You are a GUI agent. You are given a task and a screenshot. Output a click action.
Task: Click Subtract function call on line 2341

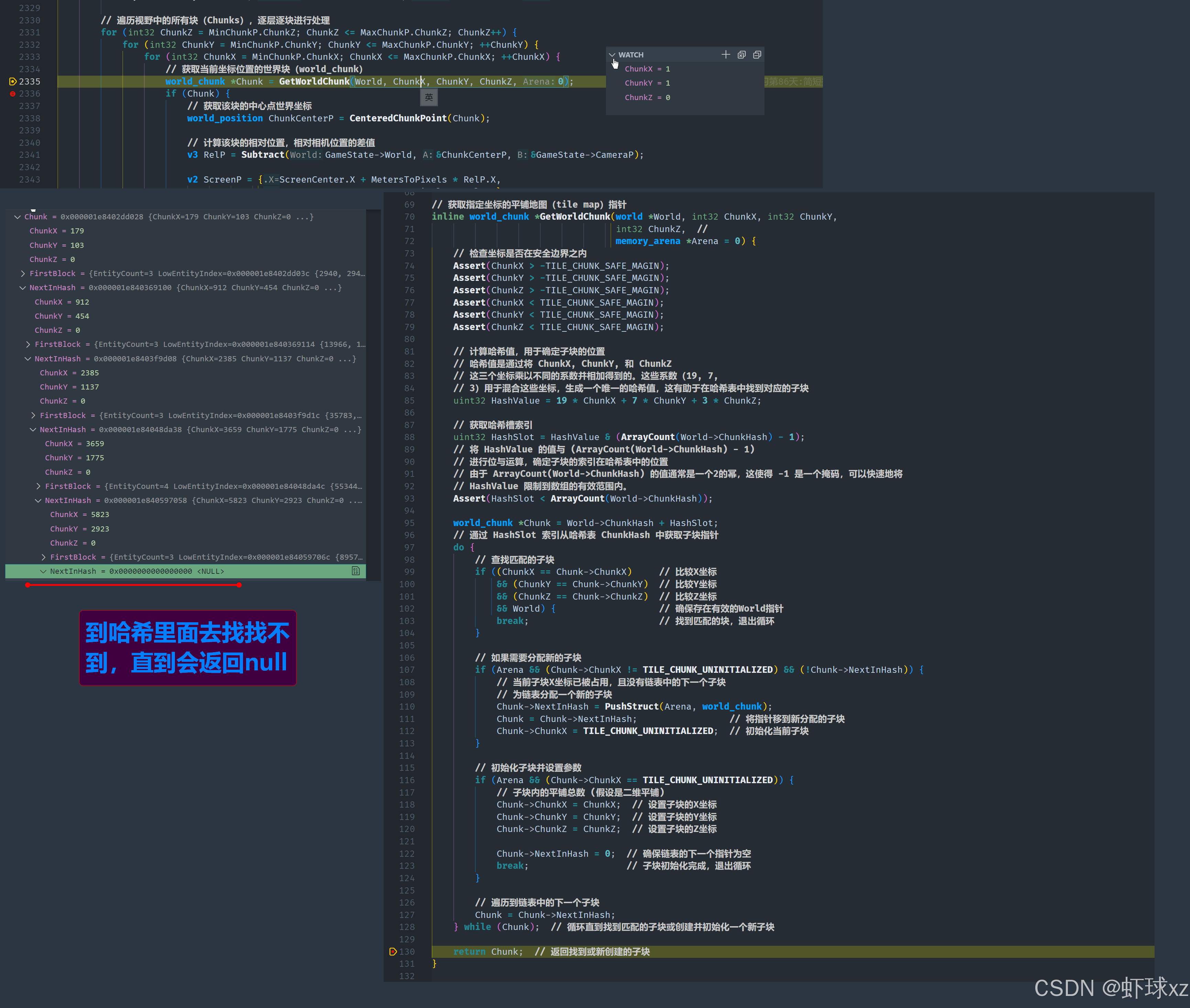[262, 155]
